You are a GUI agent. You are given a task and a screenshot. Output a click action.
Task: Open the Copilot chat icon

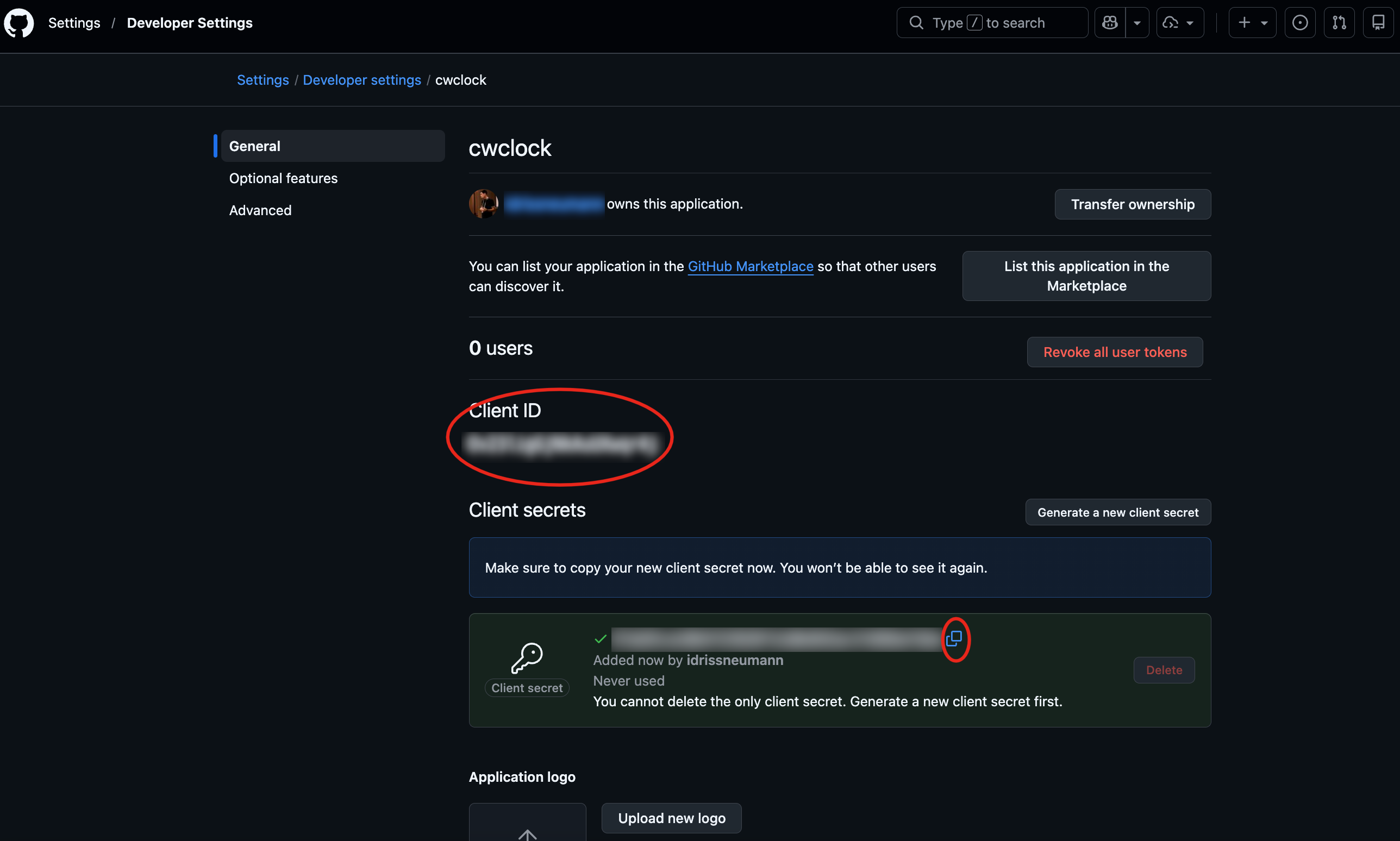point(1109,23)
